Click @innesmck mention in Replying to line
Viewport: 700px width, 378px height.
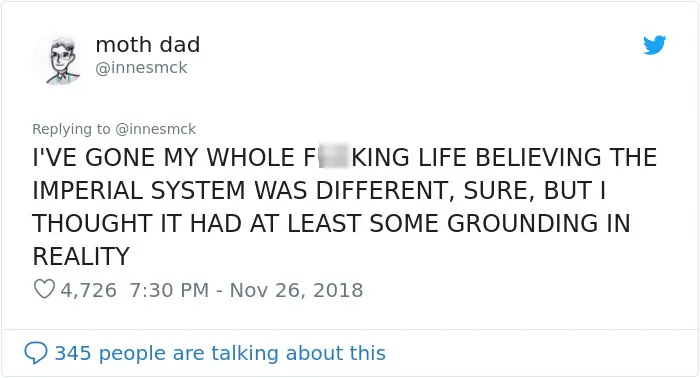[x=155, y=129]
